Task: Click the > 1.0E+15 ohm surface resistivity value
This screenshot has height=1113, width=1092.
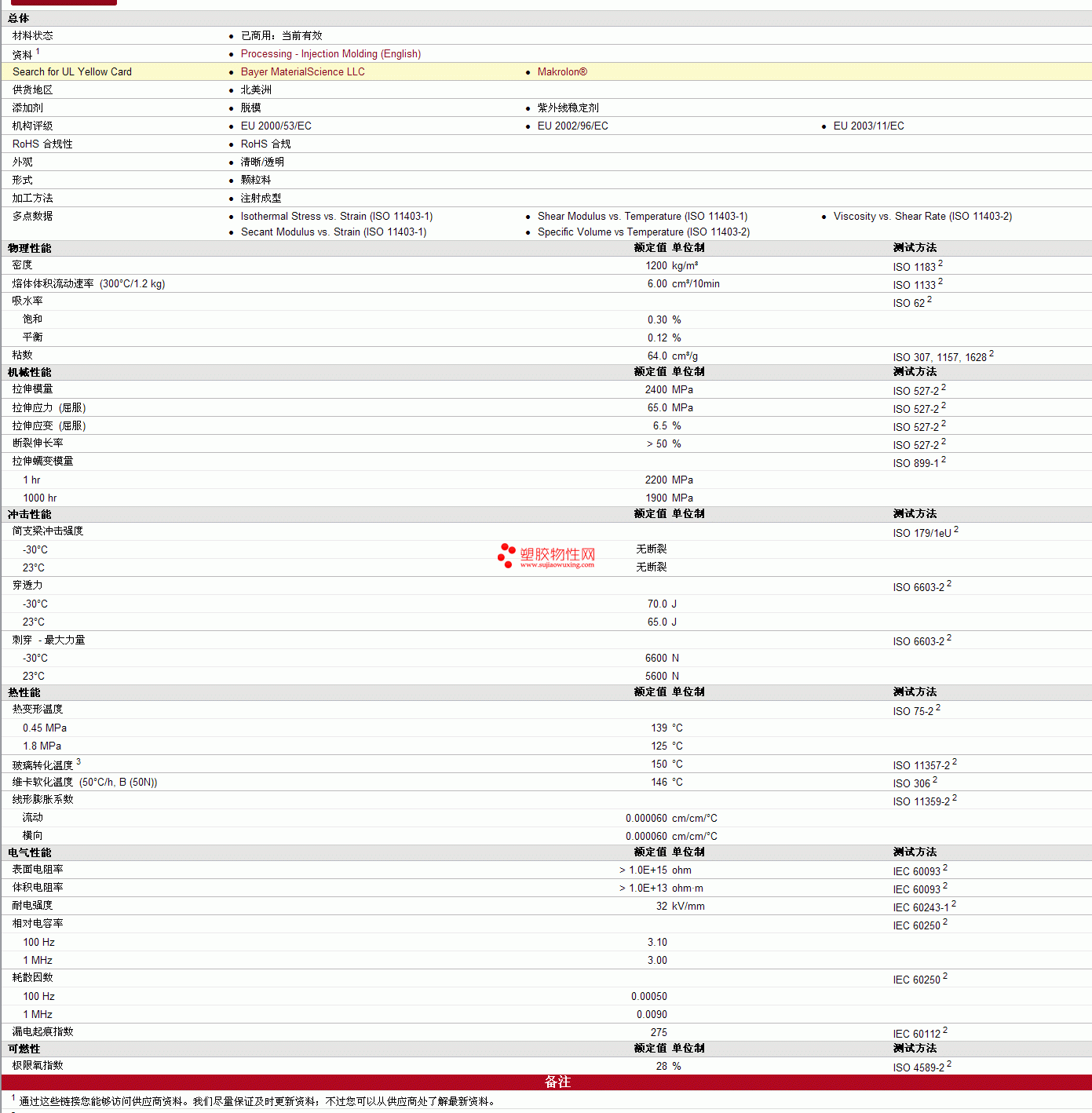Action: point(656,870)
